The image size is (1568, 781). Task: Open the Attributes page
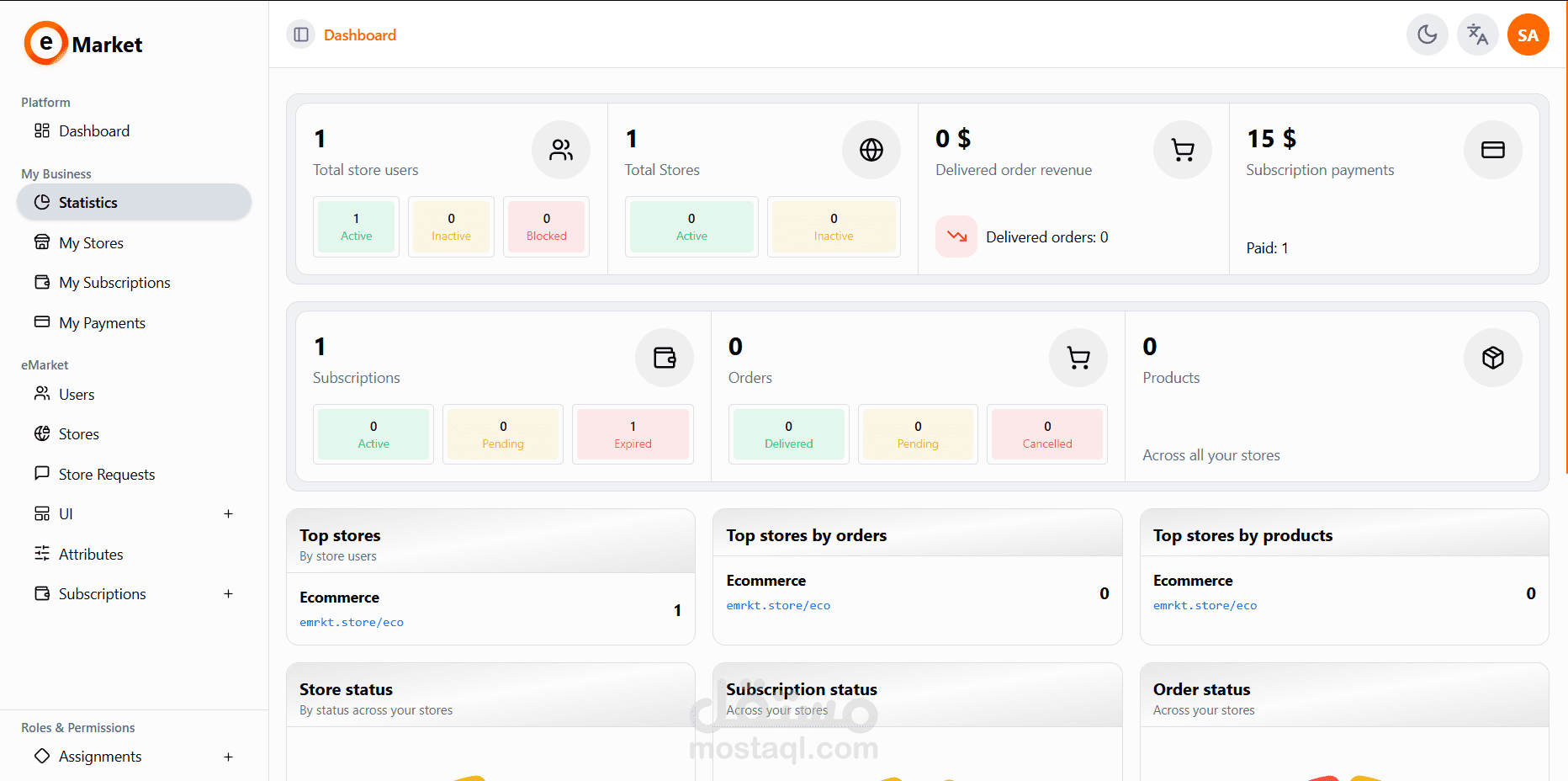click(x=135, y=554)
